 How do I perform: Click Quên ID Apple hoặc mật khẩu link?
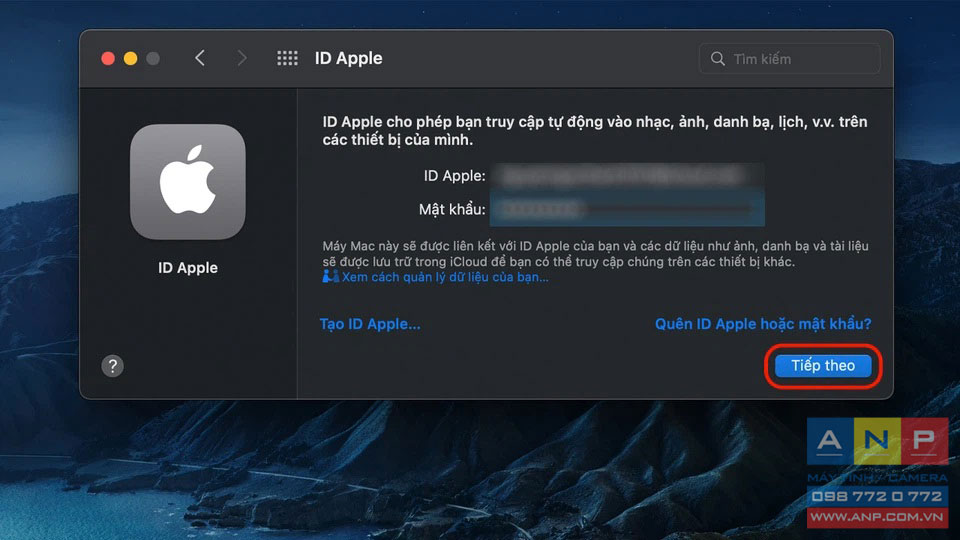[x=763, y=324]
